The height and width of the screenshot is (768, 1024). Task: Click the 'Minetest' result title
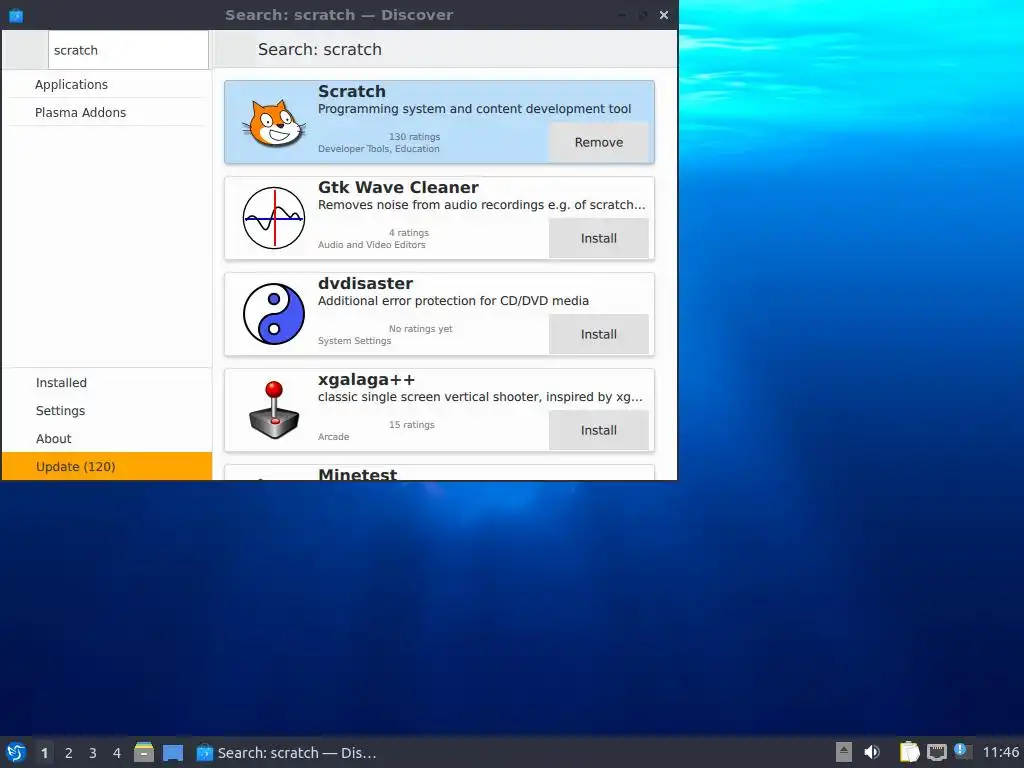pyautogui.click(x=358, y=474)
